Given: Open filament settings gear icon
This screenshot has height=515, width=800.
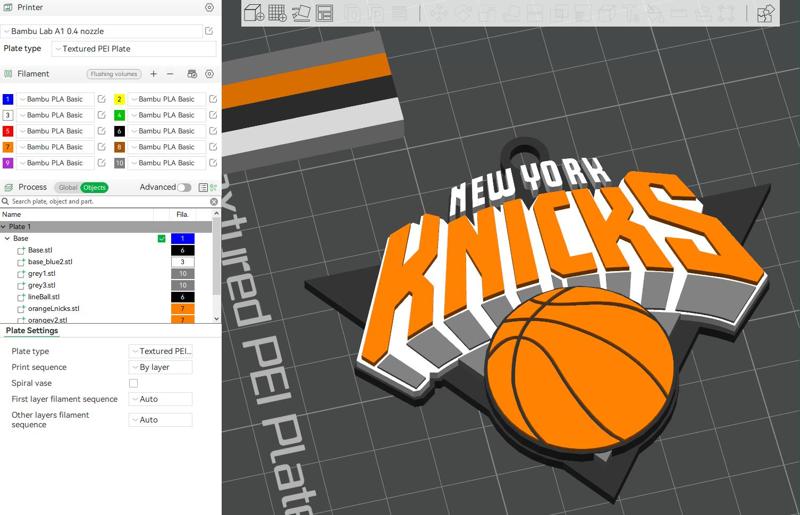Looking at the screenshot, I should coord(209,74).
